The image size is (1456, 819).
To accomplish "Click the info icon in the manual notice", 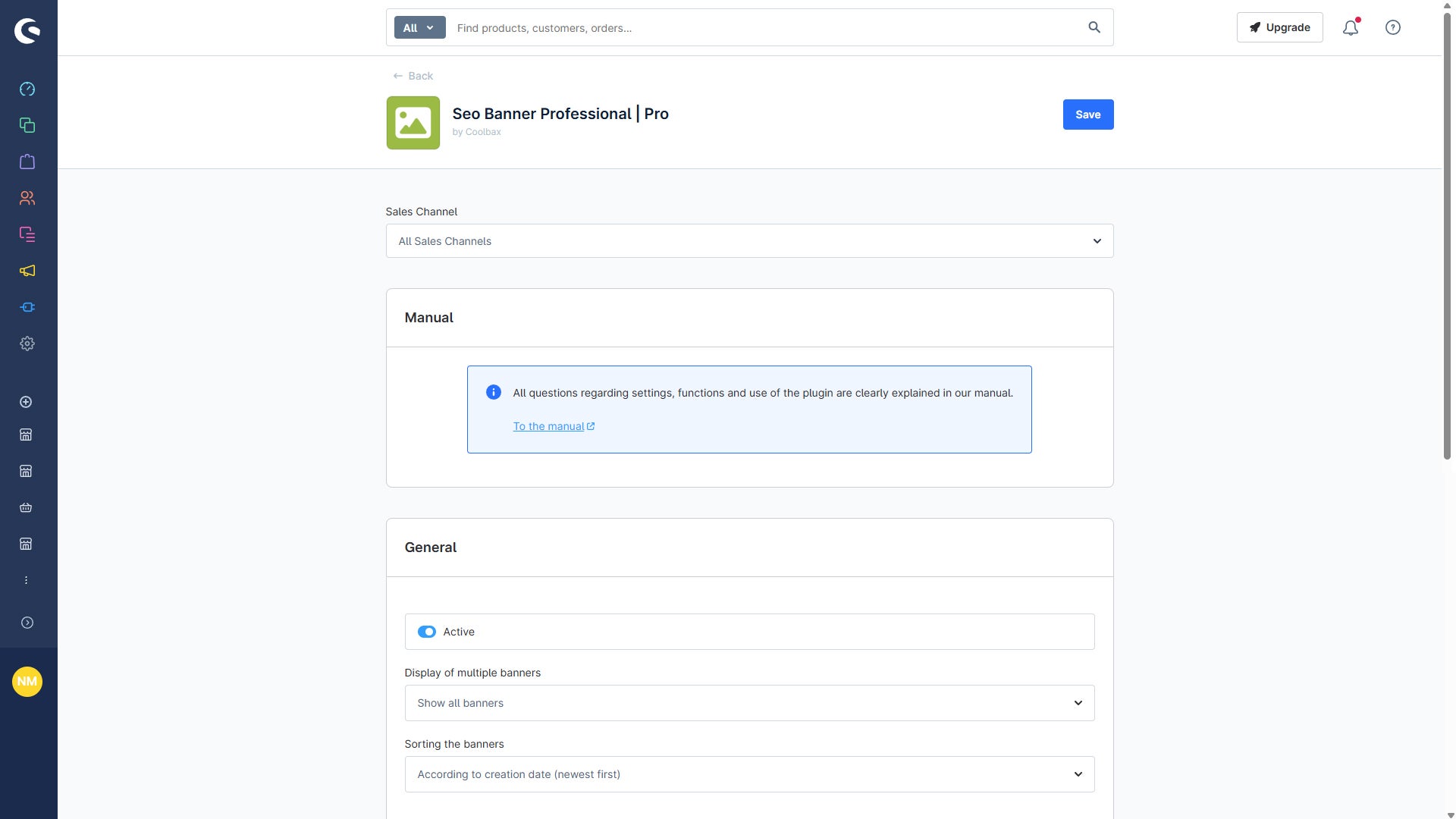I will coord(494,392).
